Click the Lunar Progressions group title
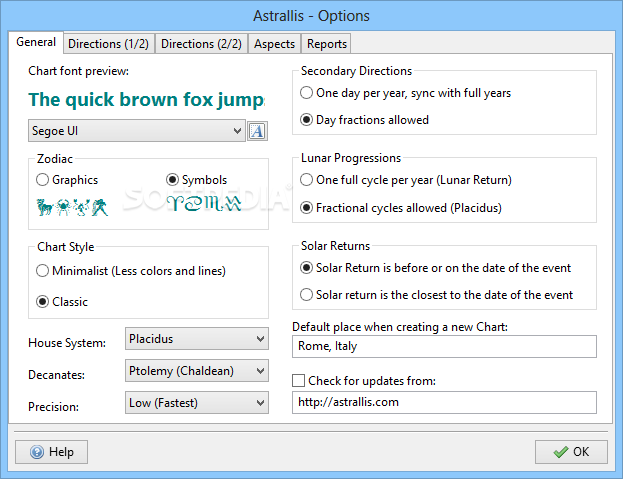The width and height of the screenshot is (623, 479). coord(351,158)
